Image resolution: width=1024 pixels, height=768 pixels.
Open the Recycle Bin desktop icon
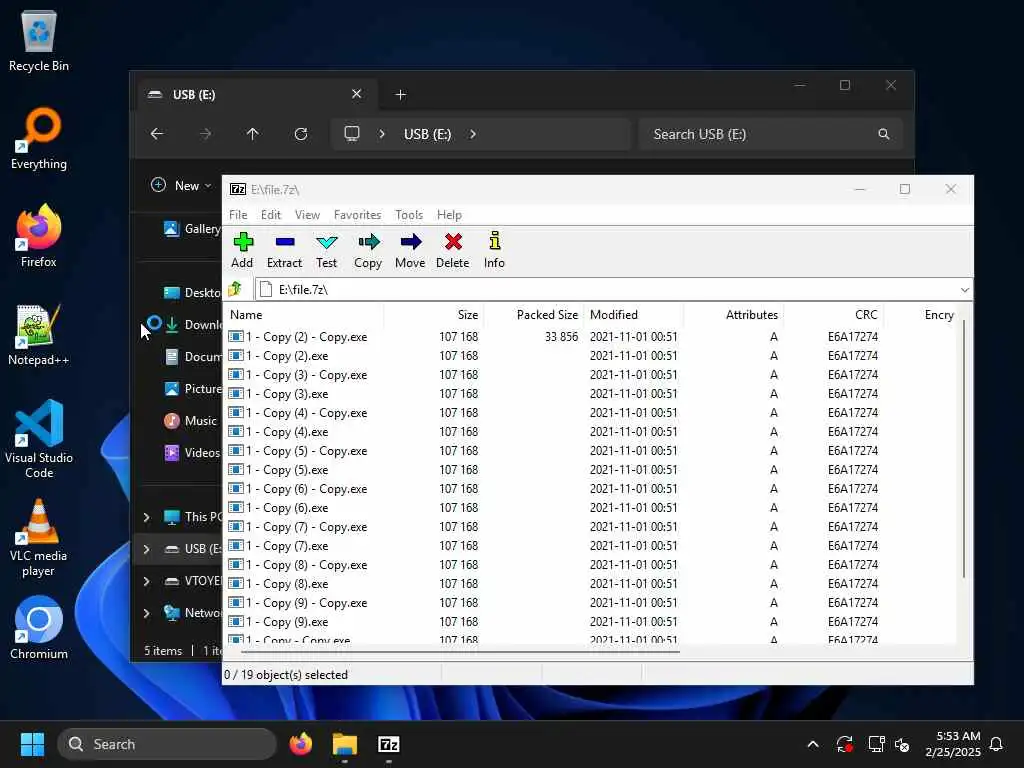pos(39,40)
